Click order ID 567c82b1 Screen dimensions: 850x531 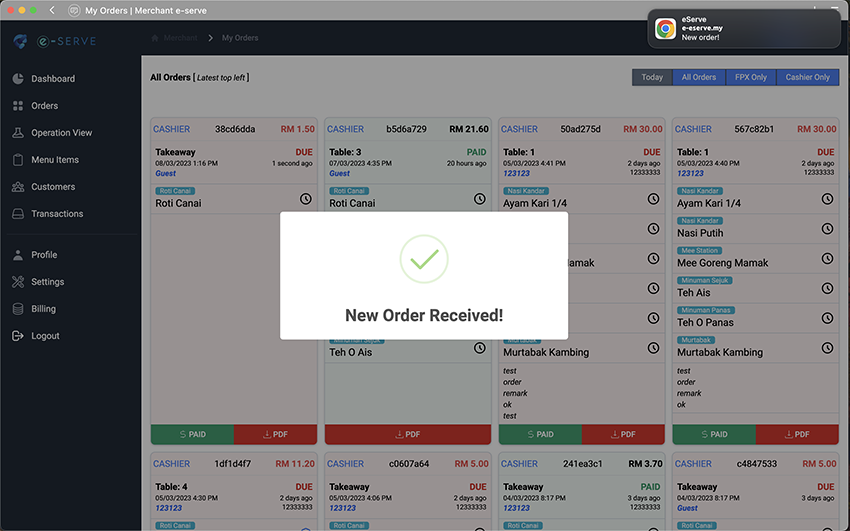[x=754, y=129]
